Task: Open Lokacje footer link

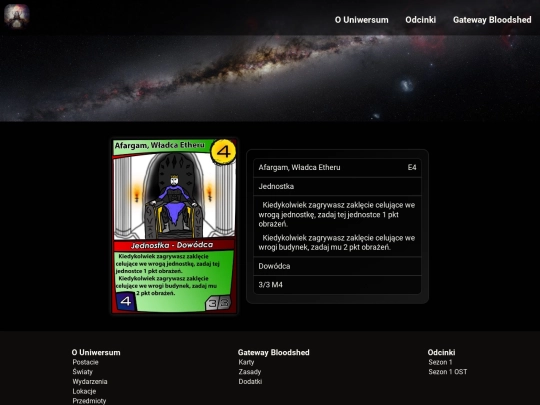Action: (x=84, y=391)
